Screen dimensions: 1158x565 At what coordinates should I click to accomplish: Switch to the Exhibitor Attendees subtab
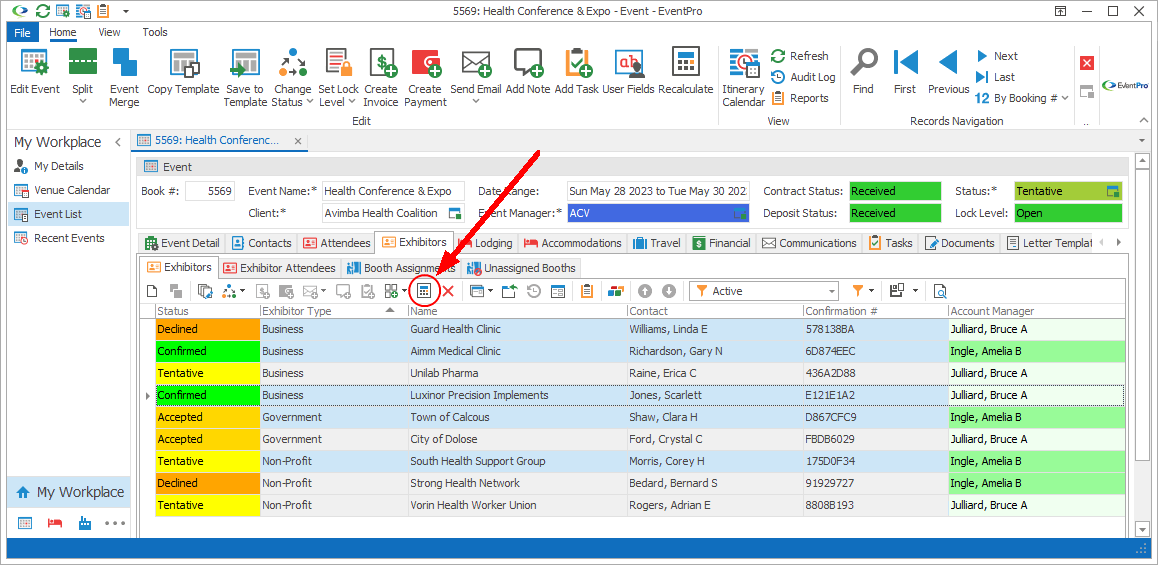coord(278,267)
